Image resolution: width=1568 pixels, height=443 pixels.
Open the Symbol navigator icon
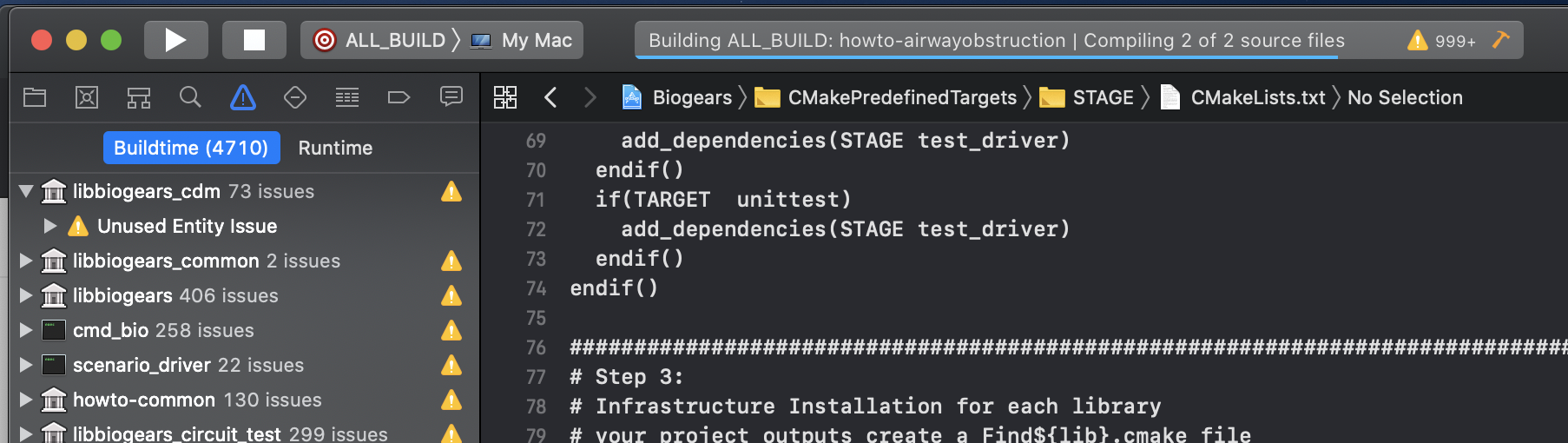coord(139,97)
